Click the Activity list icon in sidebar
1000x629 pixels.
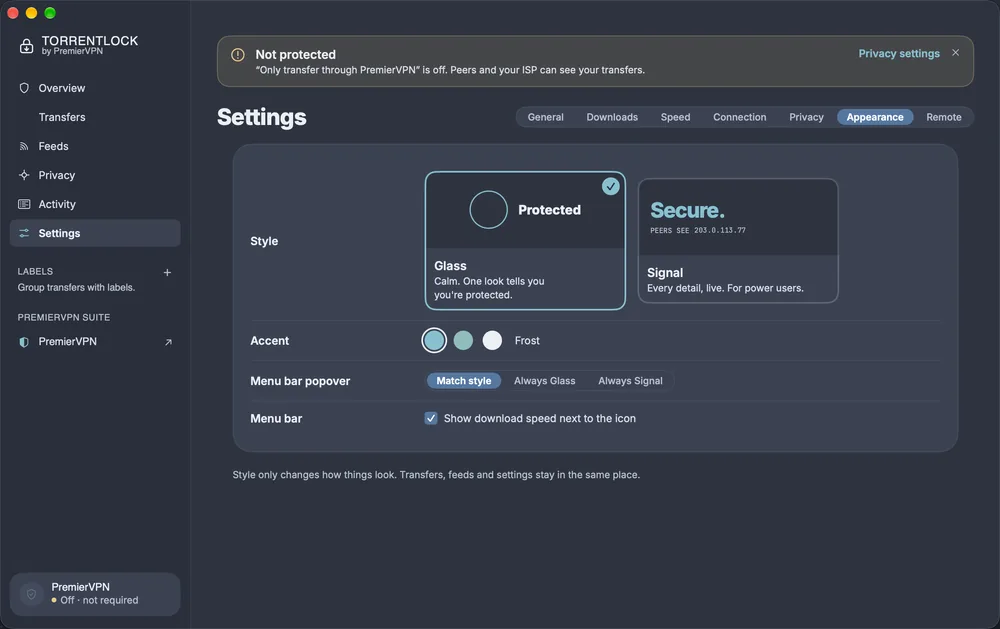(x=24, y=204)
